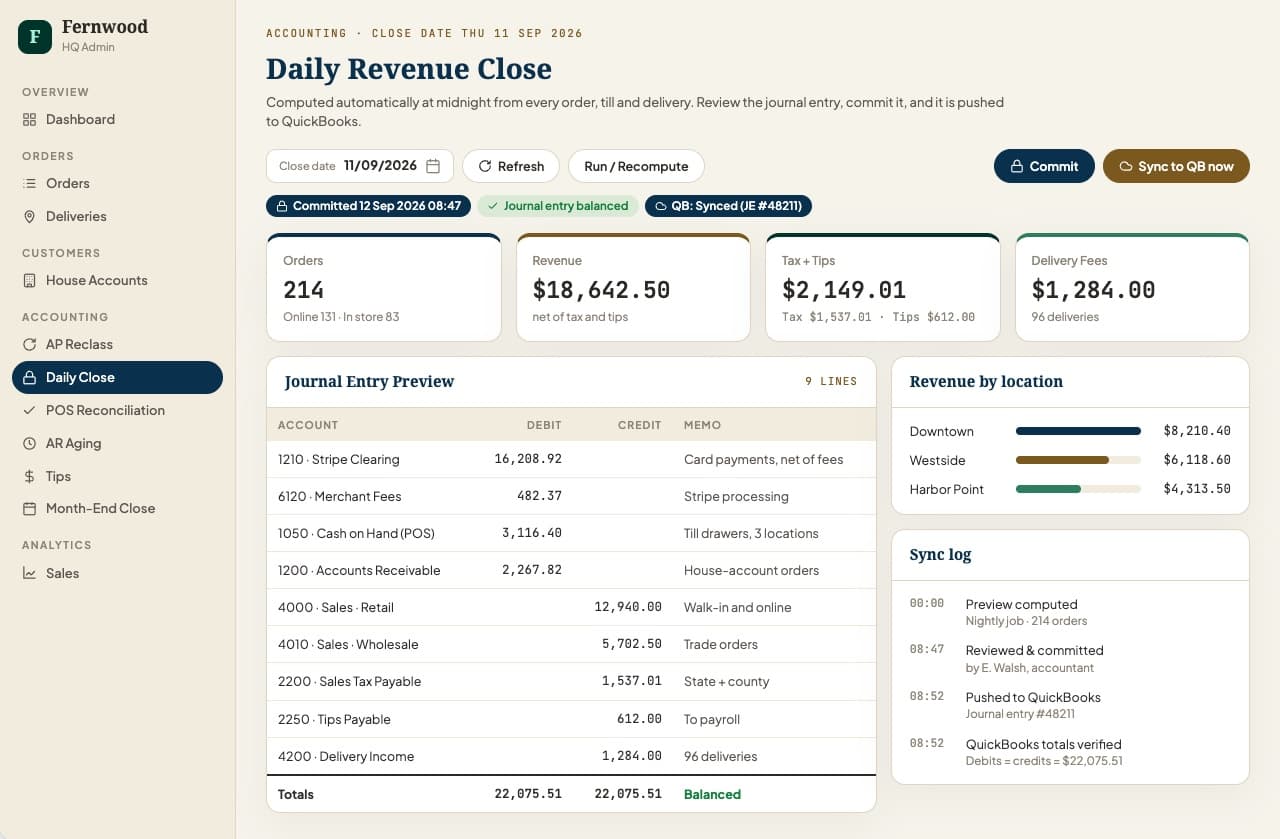The image size is (1280, 839).
Task: Click the Deliveries pin icon
Action: (29, 216)
